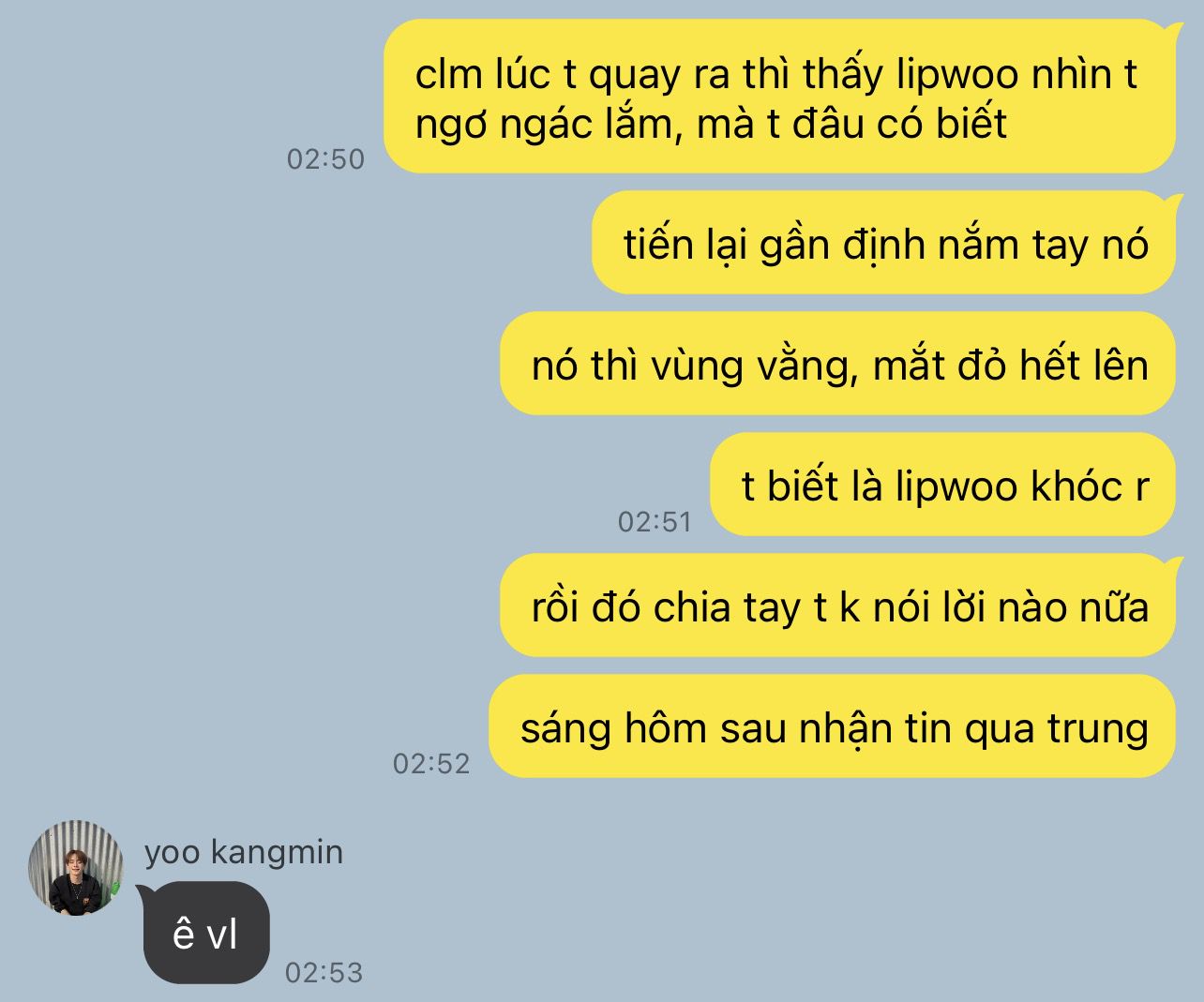Select the 'sáng hôm sau nhận tin qua trung' bubble
This screenshot has height=1002, width=1204.
[x=833, y=726]
